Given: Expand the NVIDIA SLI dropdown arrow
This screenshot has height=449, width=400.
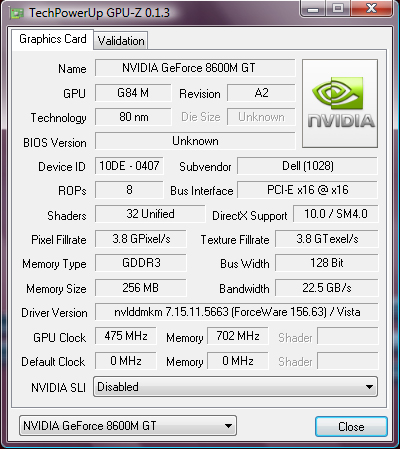Looking at the screenshot, I should tap(369, 387).
